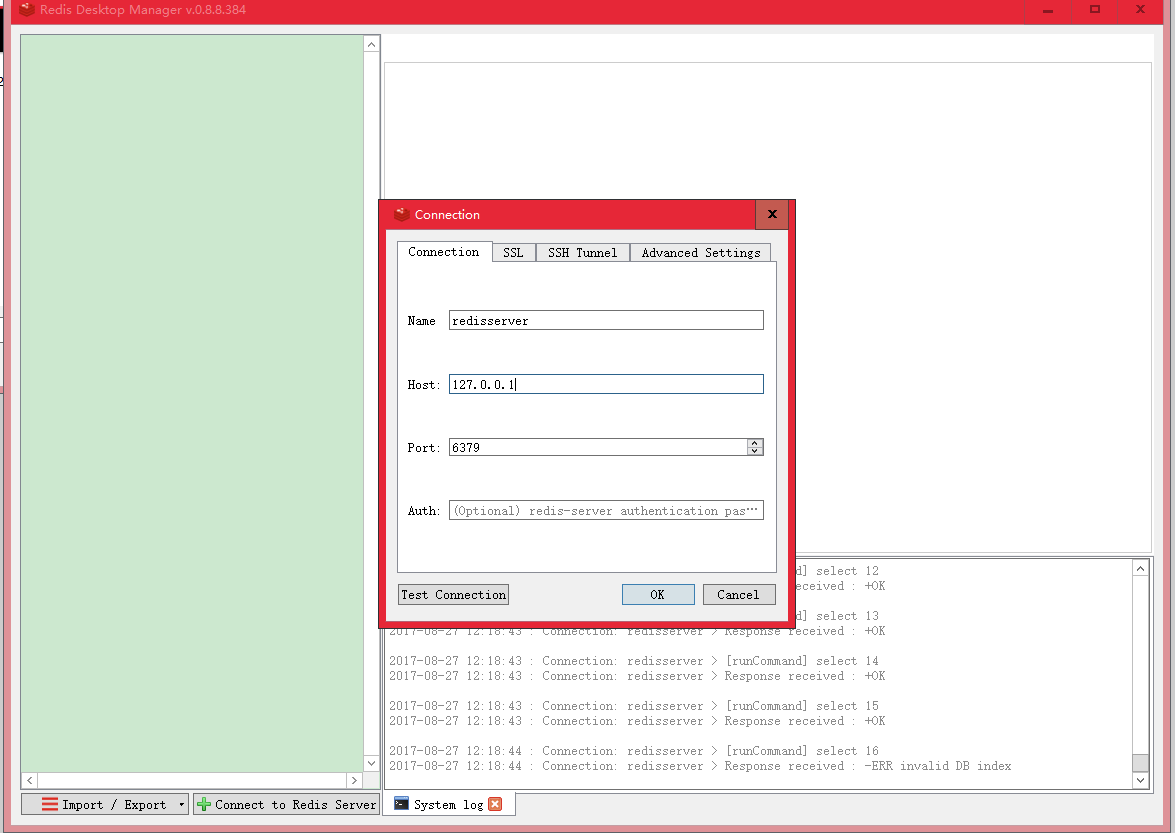This screenshot has width=1175, height=833.
Task: Cancel the Connection dialog
Action: click(x=739, y=595)
